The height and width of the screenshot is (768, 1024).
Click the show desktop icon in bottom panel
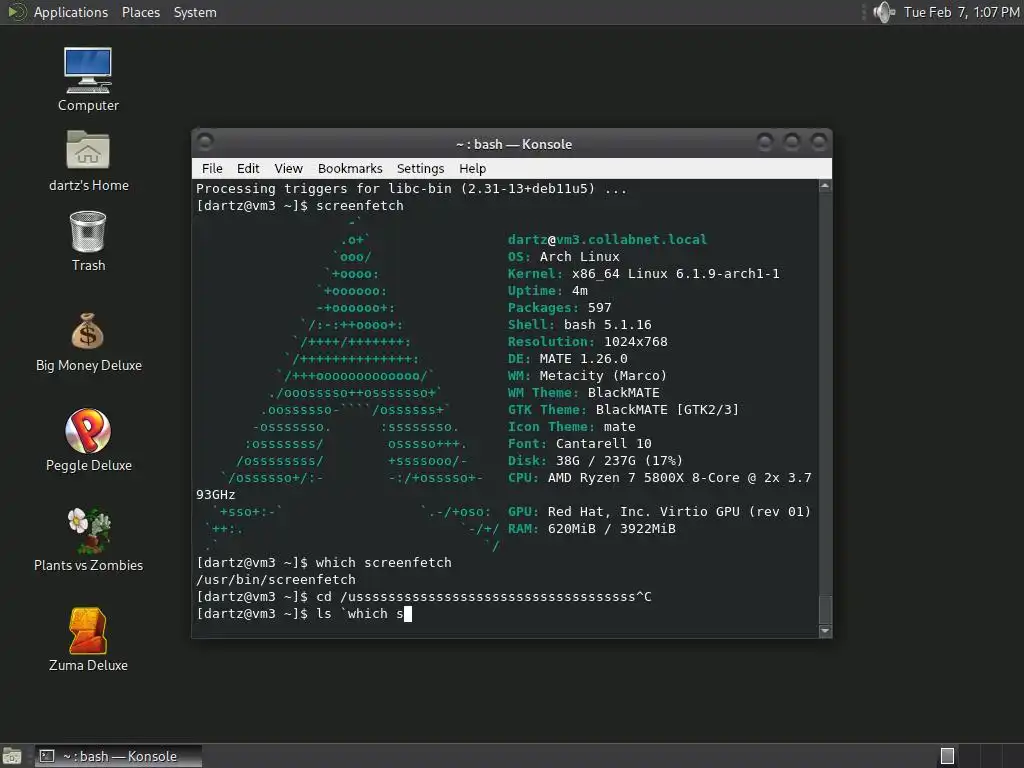coord(12,756)
